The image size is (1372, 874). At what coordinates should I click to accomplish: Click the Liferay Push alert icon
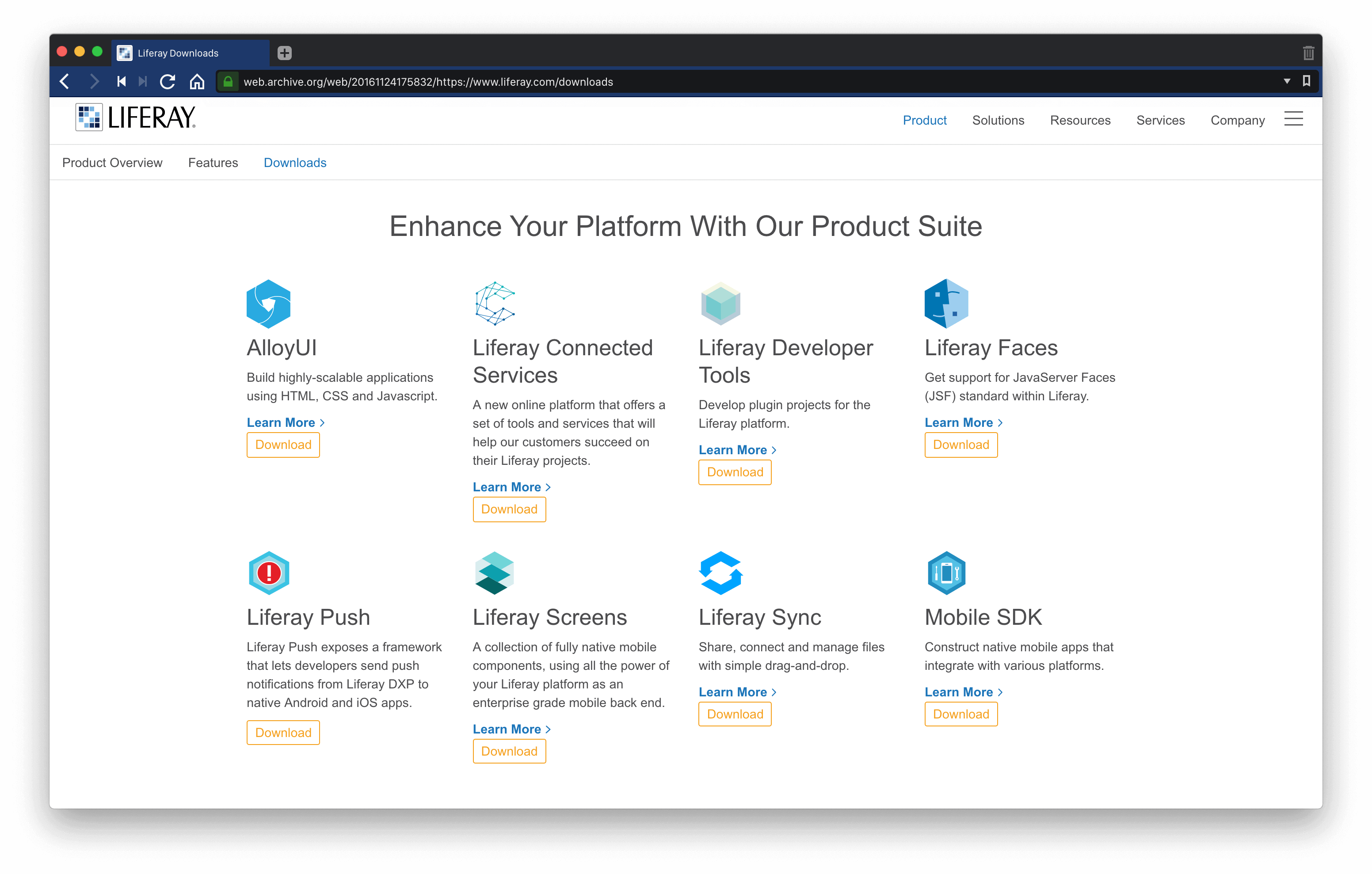[x=268, y=573]
